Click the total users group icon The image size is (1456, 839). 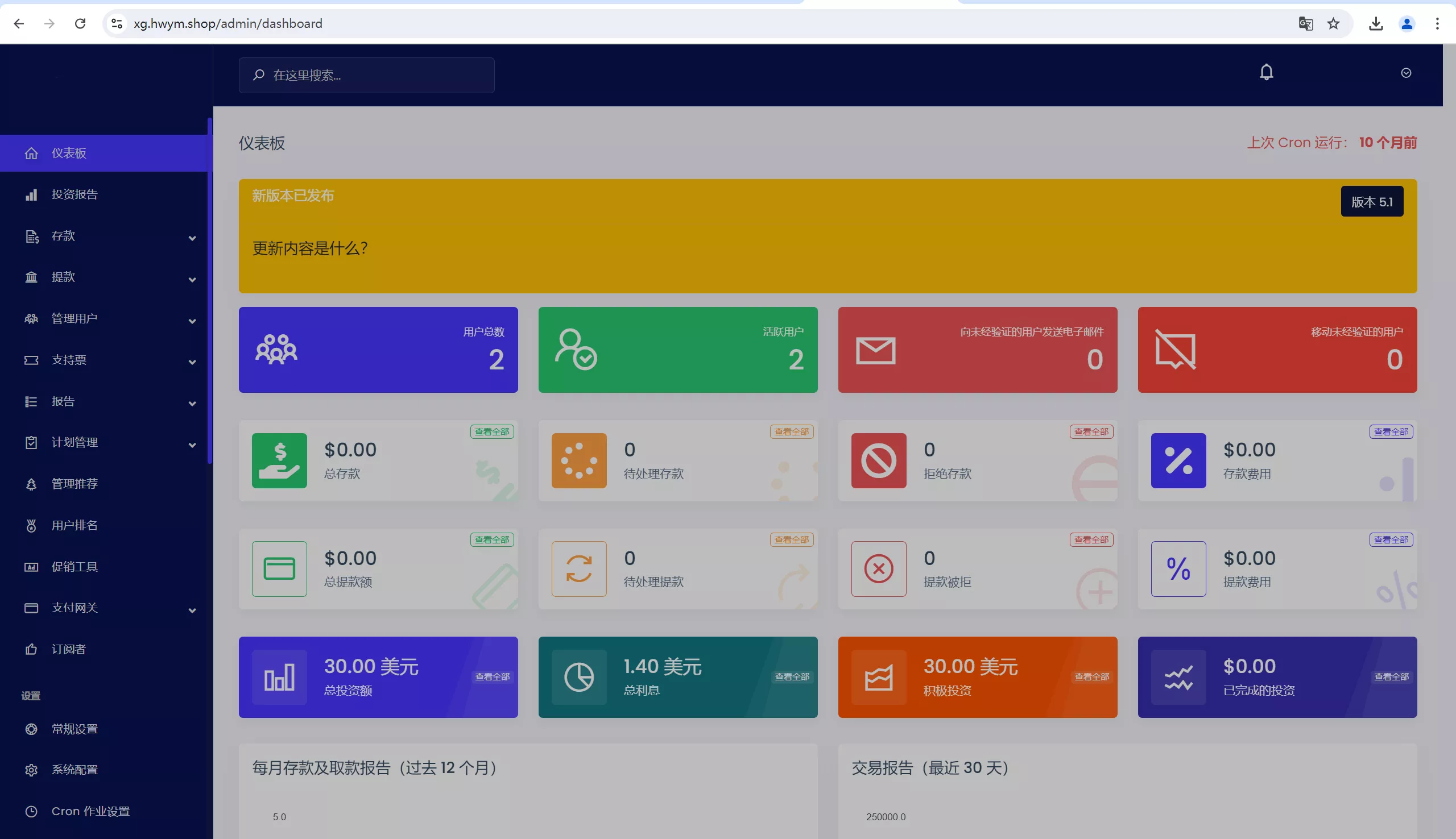(276, 350)
